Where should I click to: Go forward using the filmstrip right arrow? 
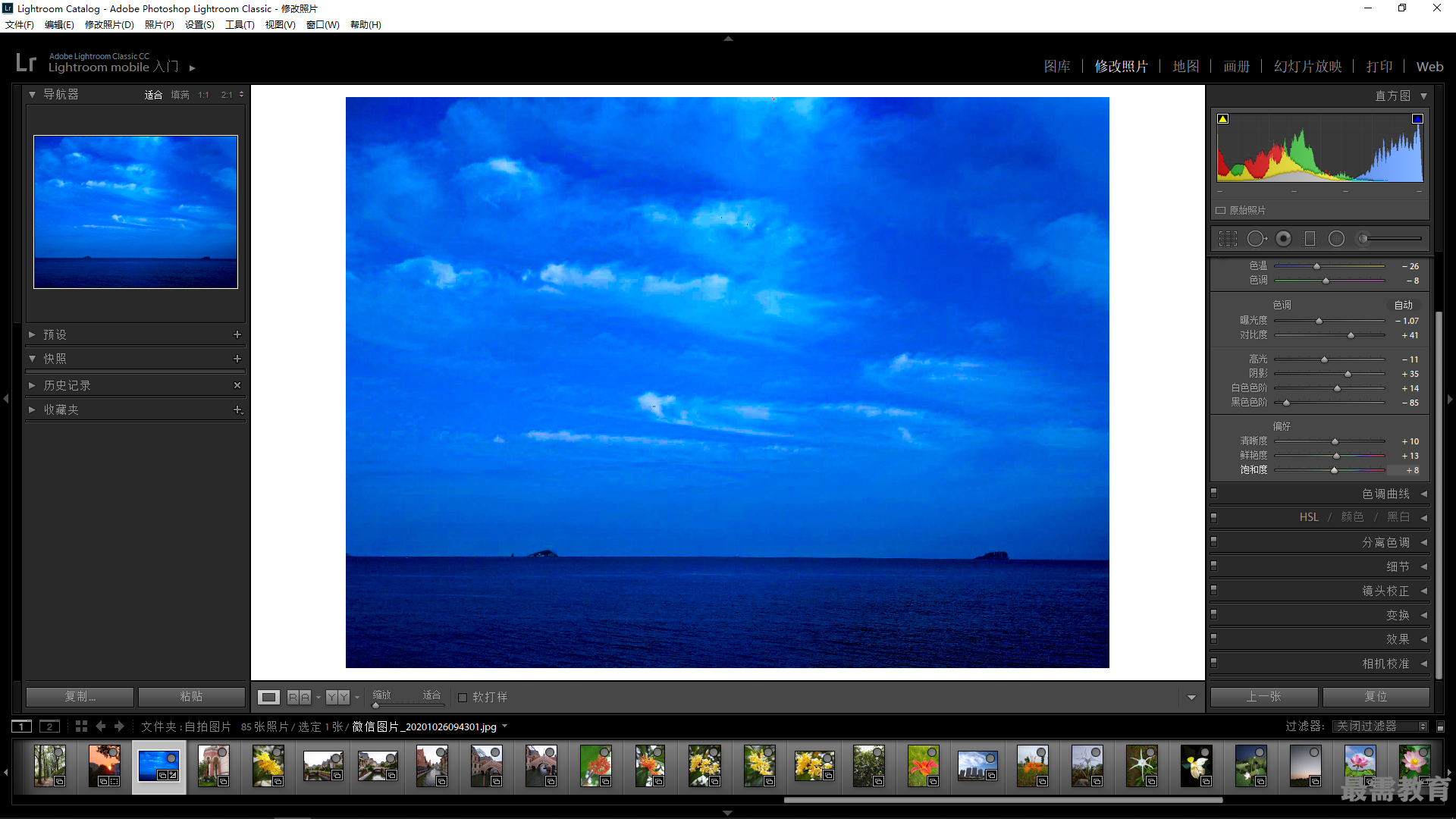click(119, 726)
